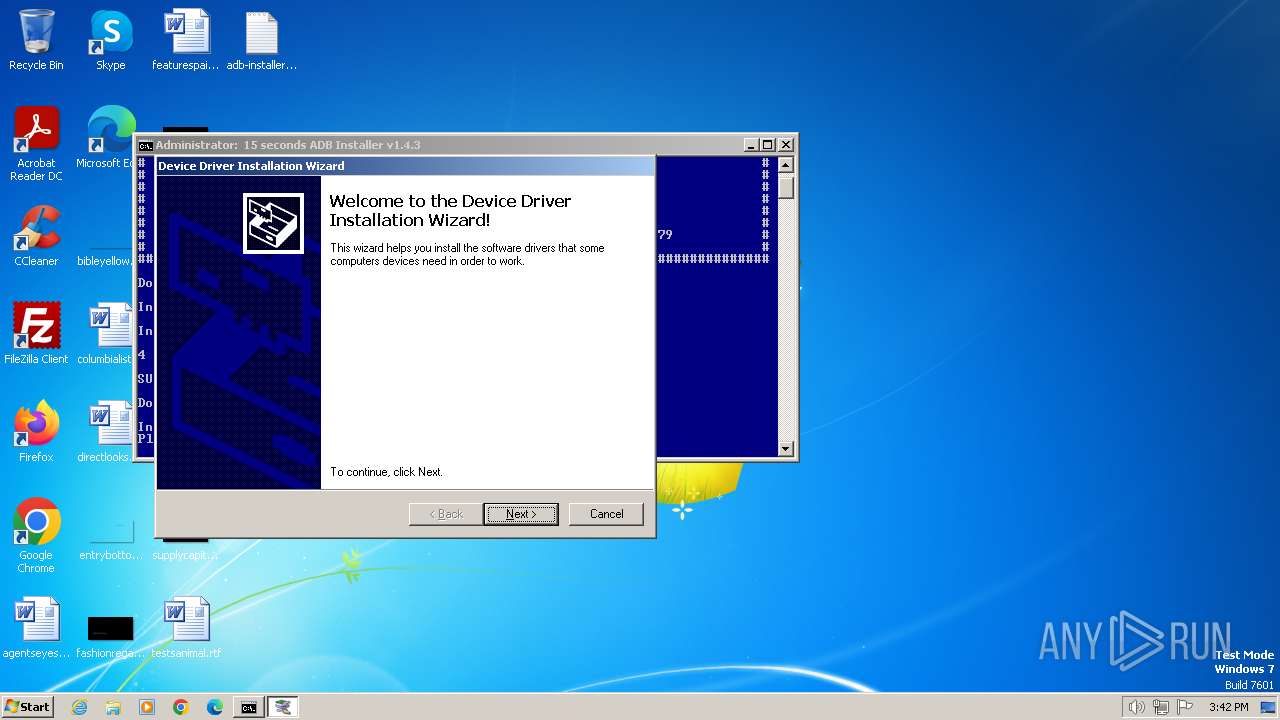Select the FileZilla Client shortcut
Screen dimensions: 1280x720
click(x=36, y=334)
